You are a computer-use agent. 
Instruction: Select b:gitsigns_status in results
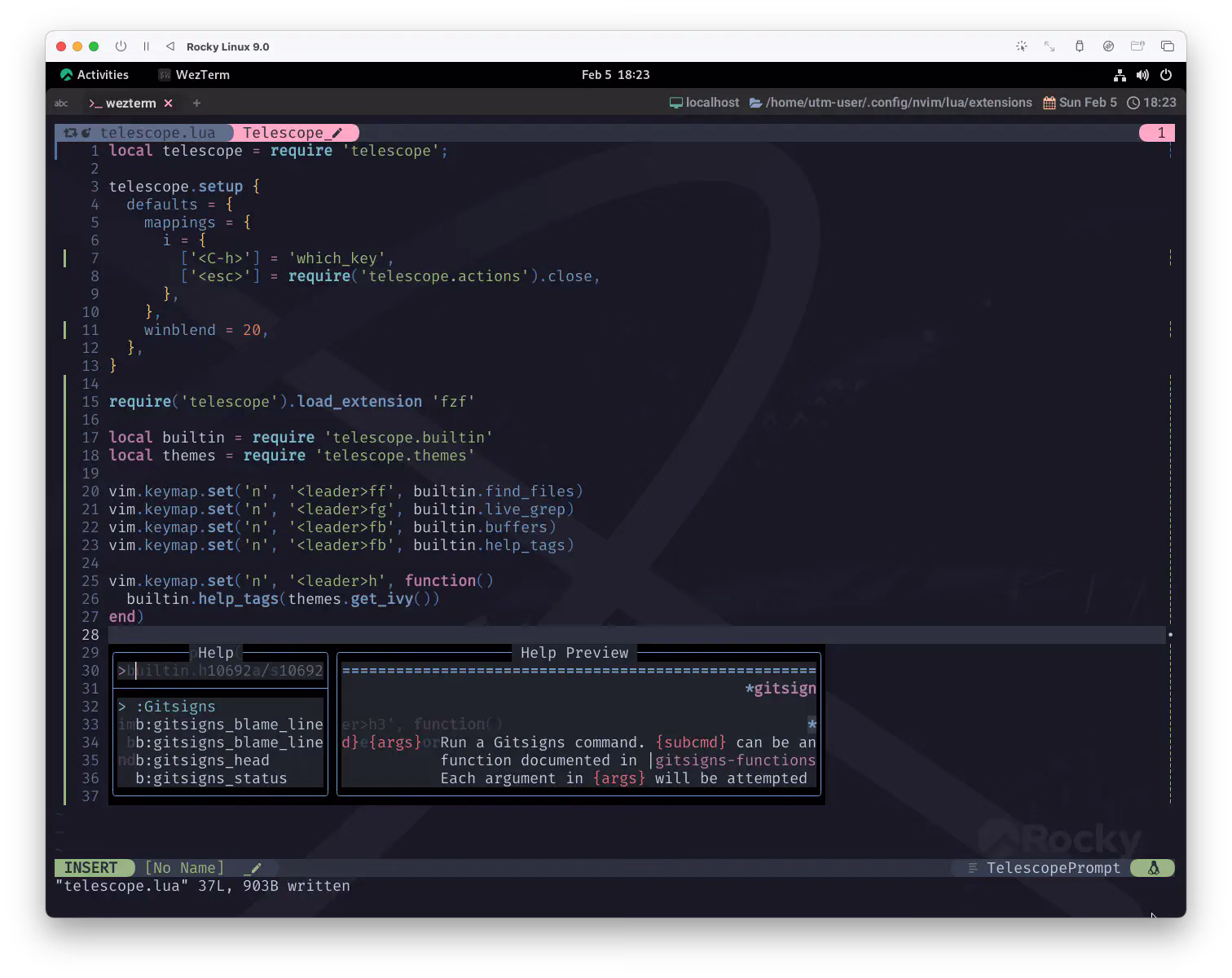[x=211, y=778]
